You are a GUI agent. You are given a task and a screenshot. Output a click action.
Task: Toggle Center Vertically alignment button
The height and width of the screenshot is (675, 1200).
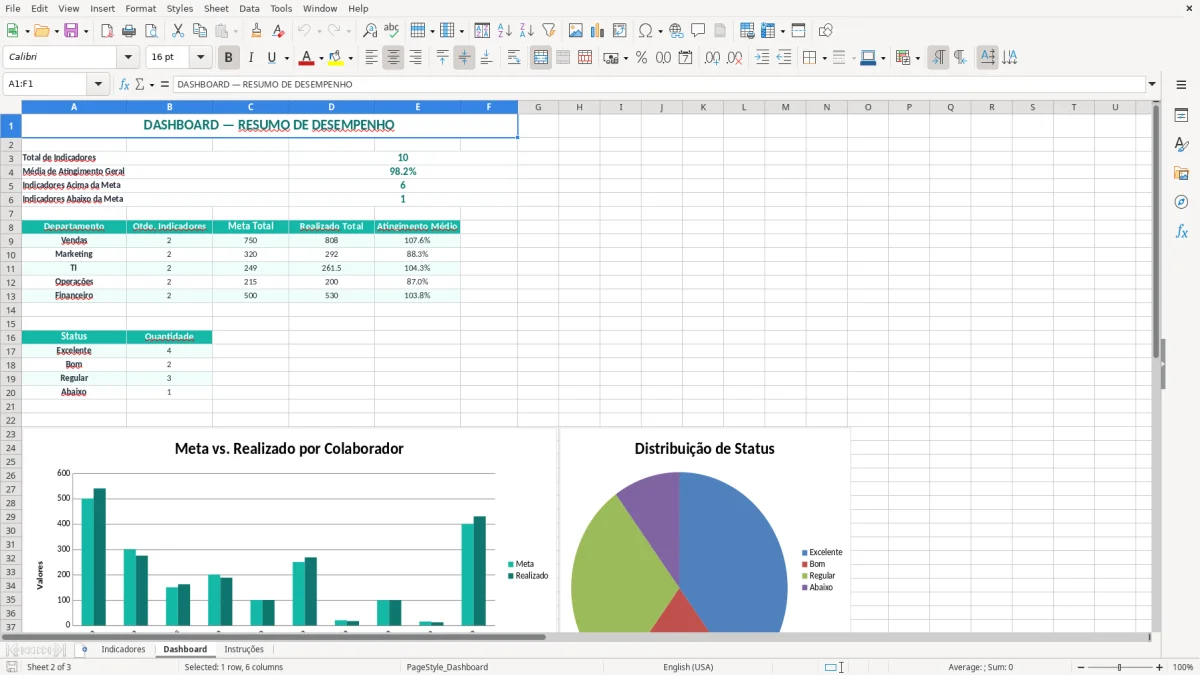464,58
